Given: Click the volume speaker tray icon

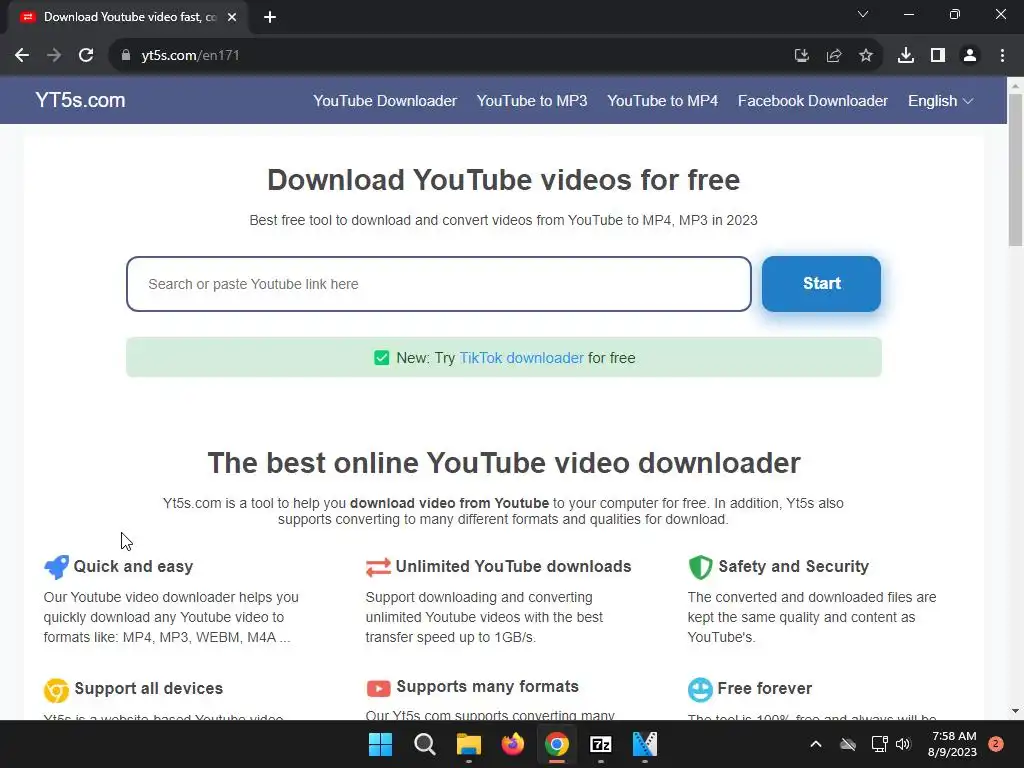Looking at the screenshot, I should [903, 744].
